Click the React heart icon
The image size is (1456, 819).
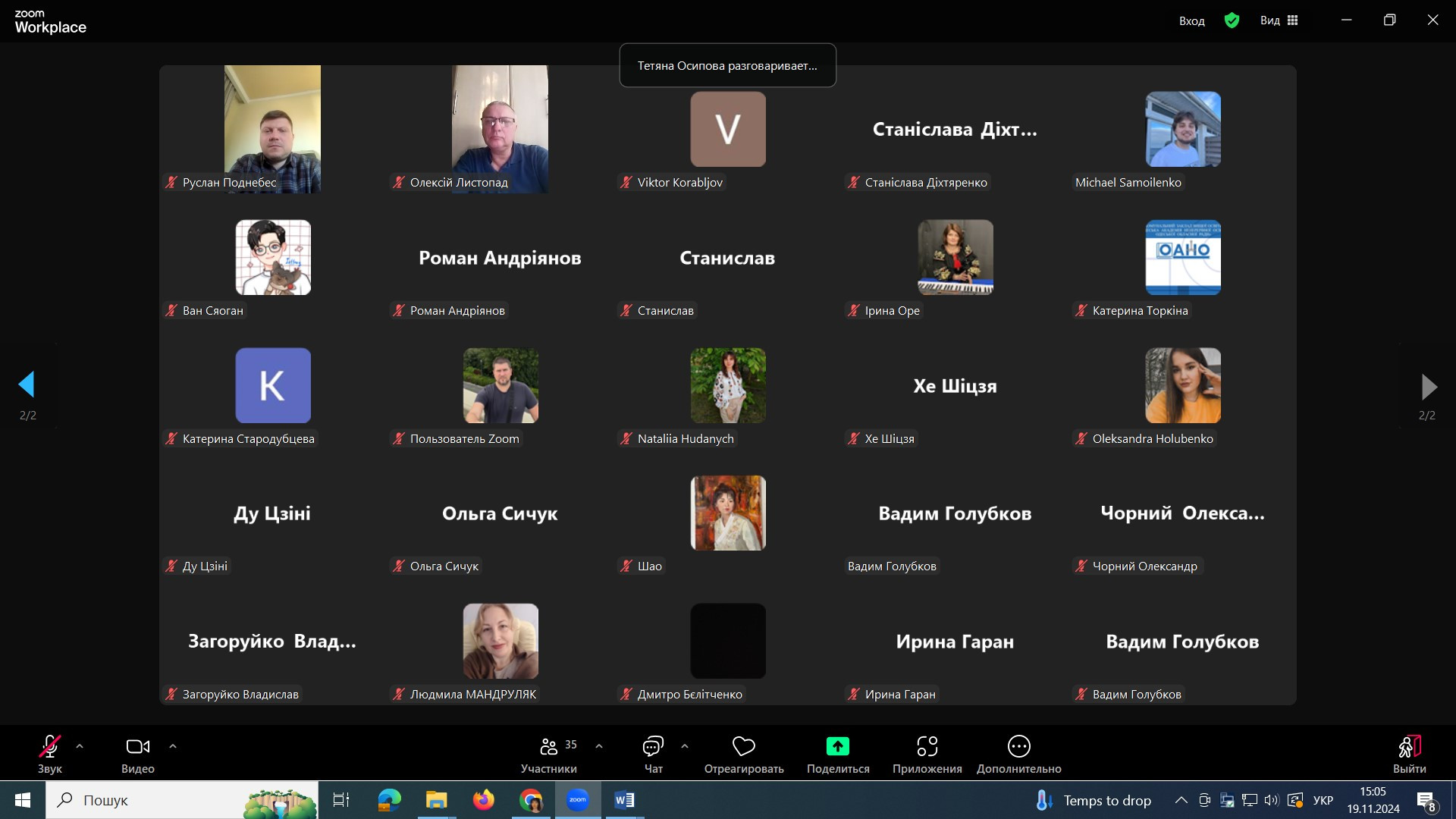pyautogui.click(x=743, y=747)
